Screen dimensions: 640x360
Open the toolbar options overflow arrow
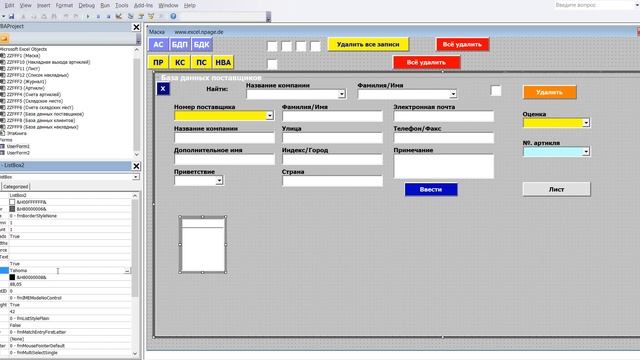(x=268, y=17)
